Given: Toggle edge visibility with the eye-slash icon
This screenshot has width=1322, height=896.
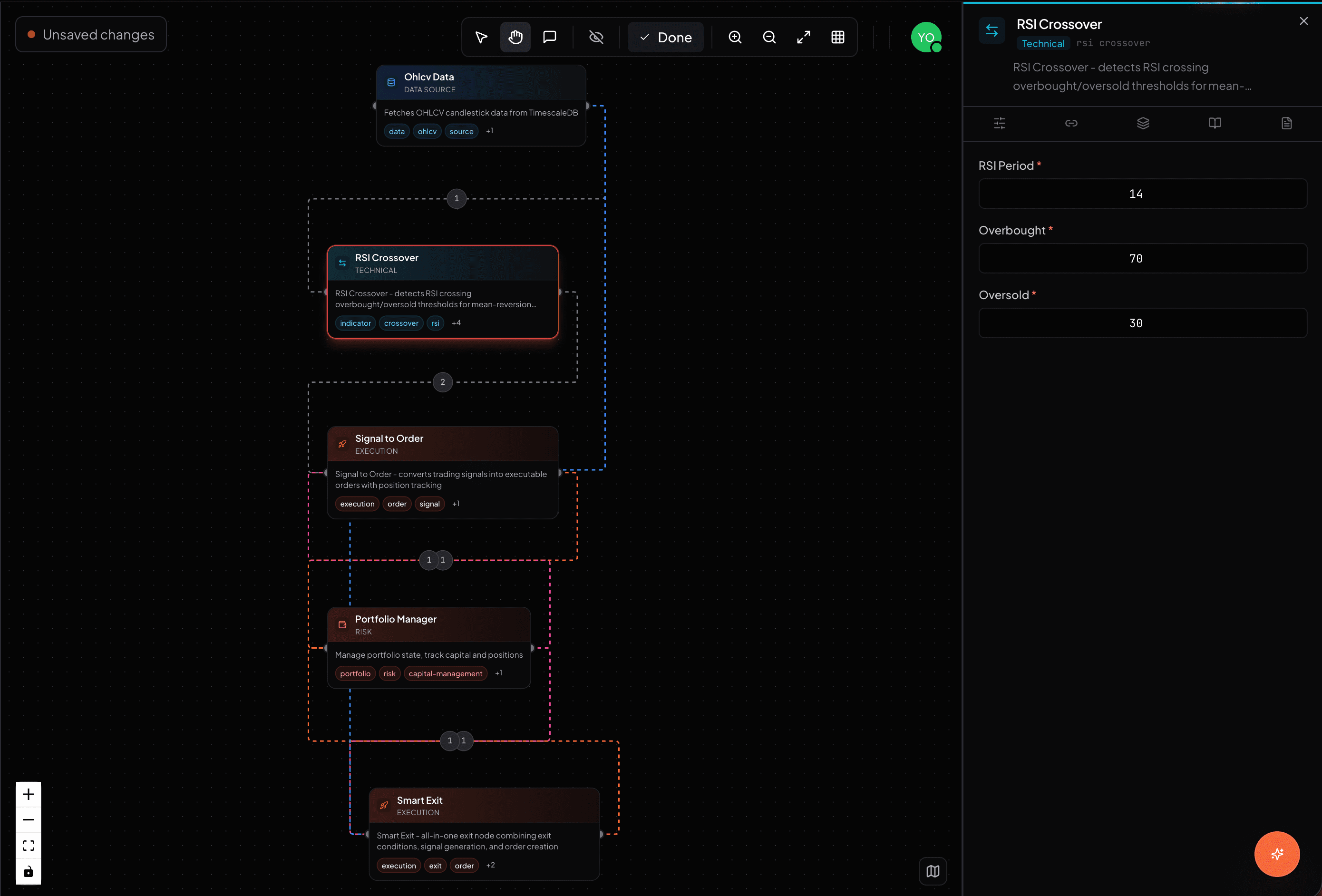Looking at the screenshot, I should [x=595, y=37].
